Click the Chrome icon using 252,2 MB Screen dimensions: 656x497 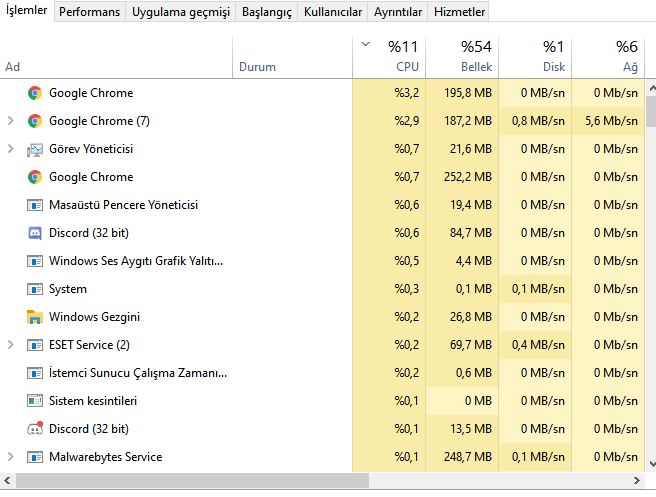(x=35, y=177)
